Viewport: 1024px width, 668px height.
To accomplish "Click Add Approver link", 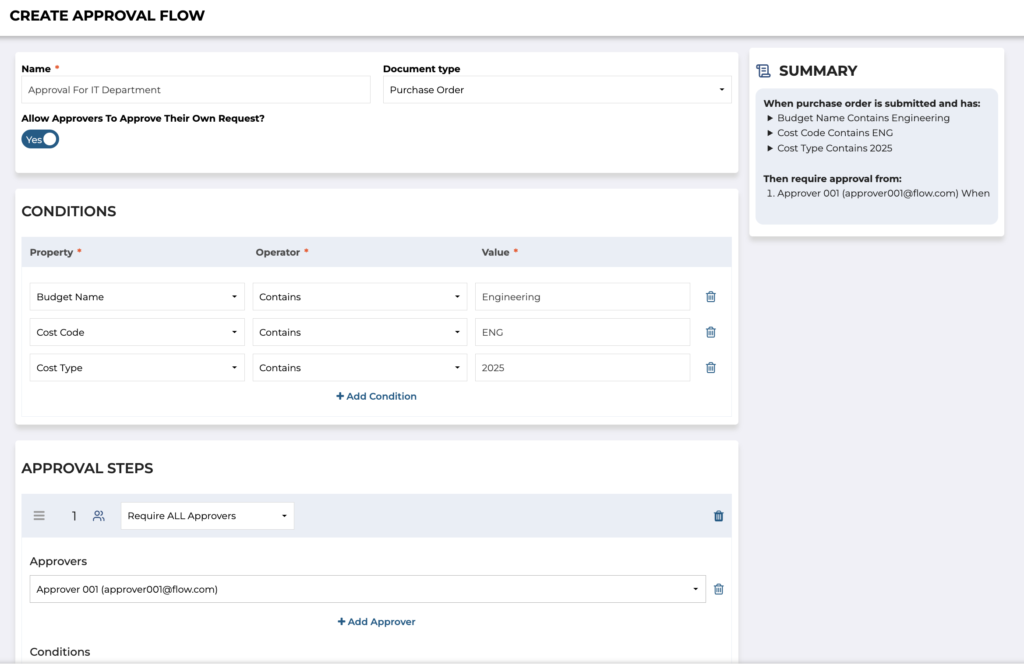I will pos(376,622).
